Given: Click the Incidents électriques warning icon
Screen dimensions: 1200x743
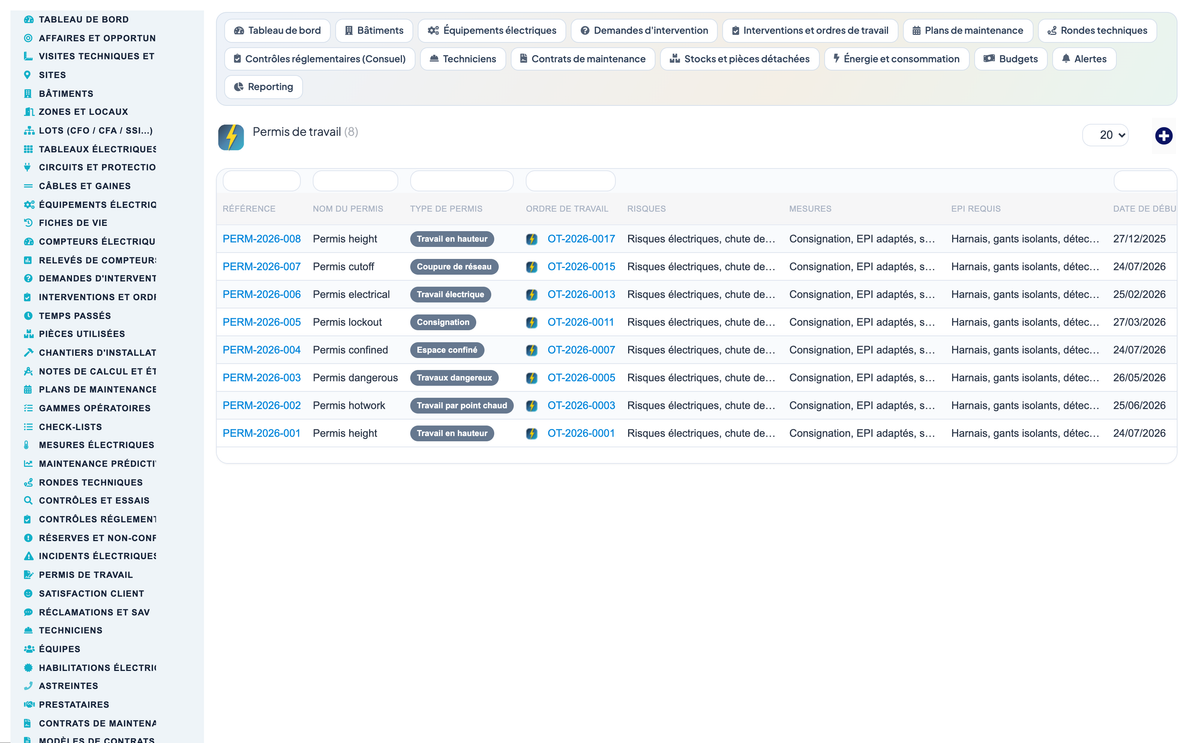Looking at the screenshot, I should click(28, 556).
